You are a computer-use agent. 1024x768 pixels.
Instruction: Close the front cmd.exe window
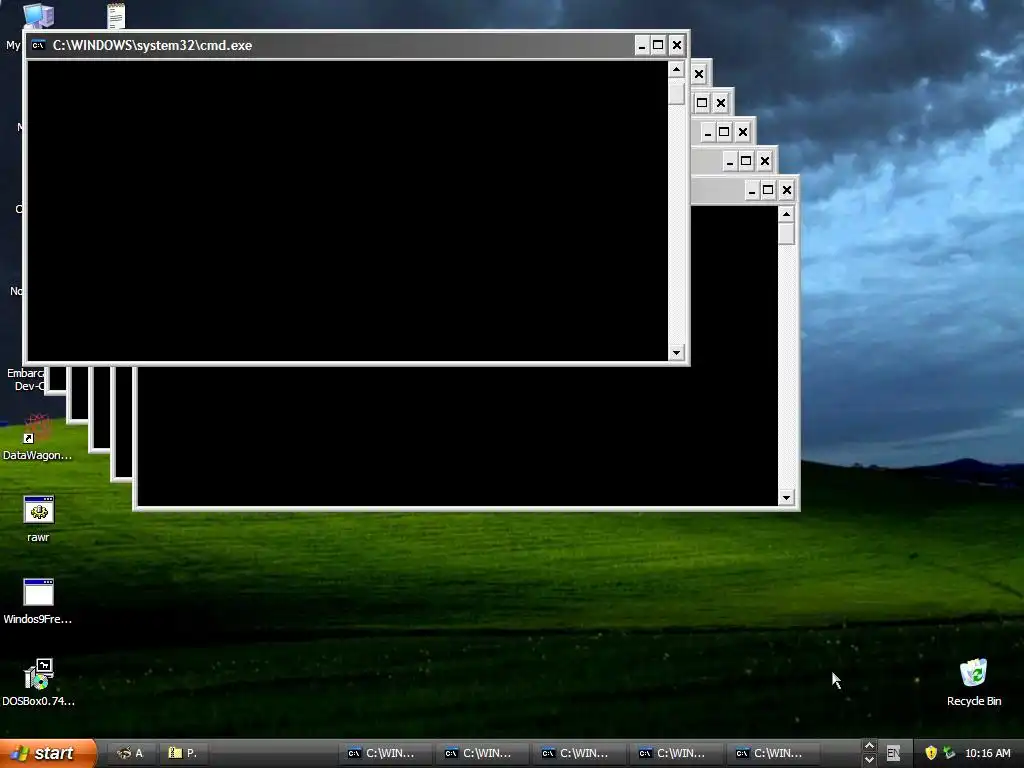coord(677,45)
